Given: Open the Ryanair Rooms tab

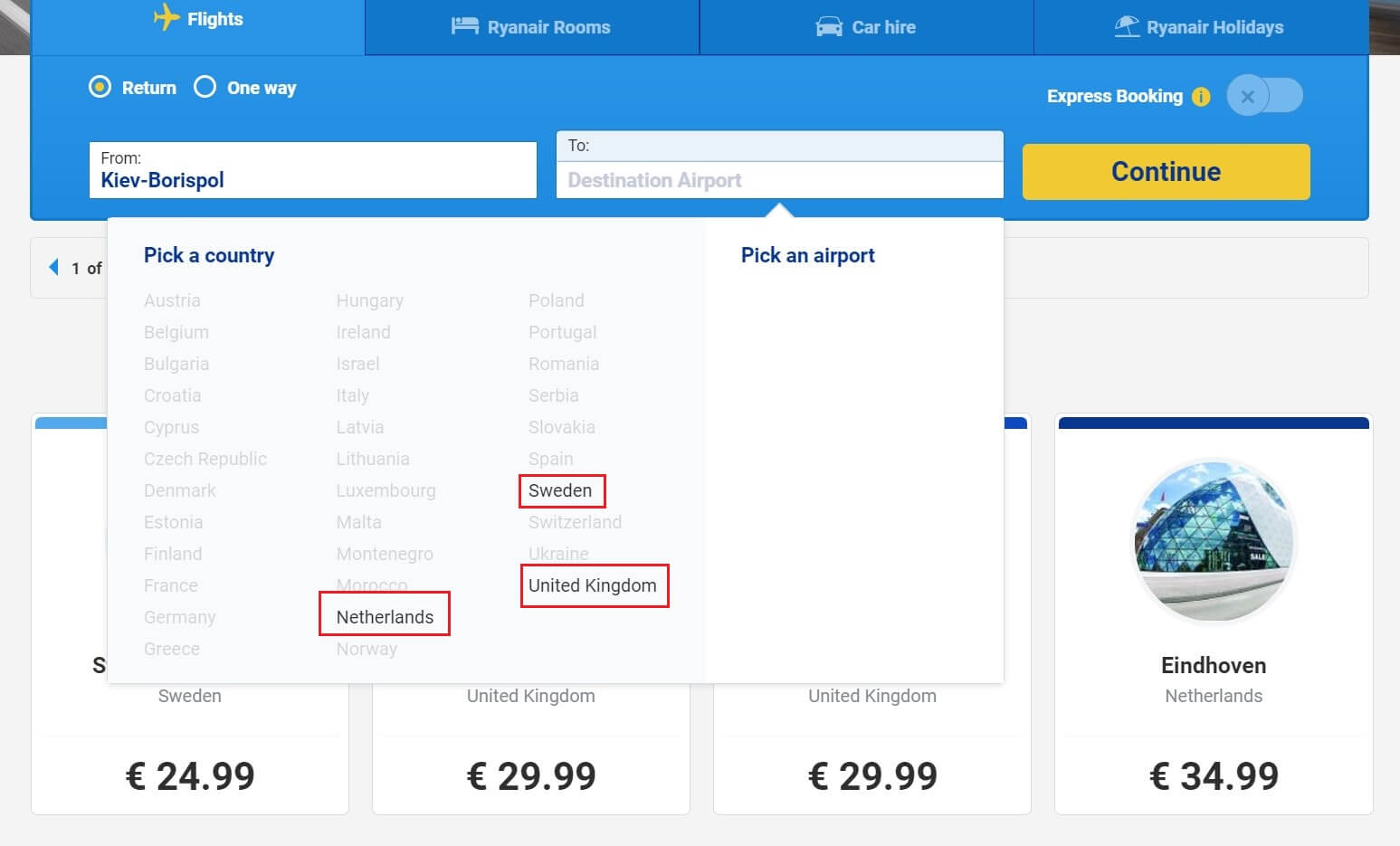Looking at the screenshot, I should coord(531,27).
